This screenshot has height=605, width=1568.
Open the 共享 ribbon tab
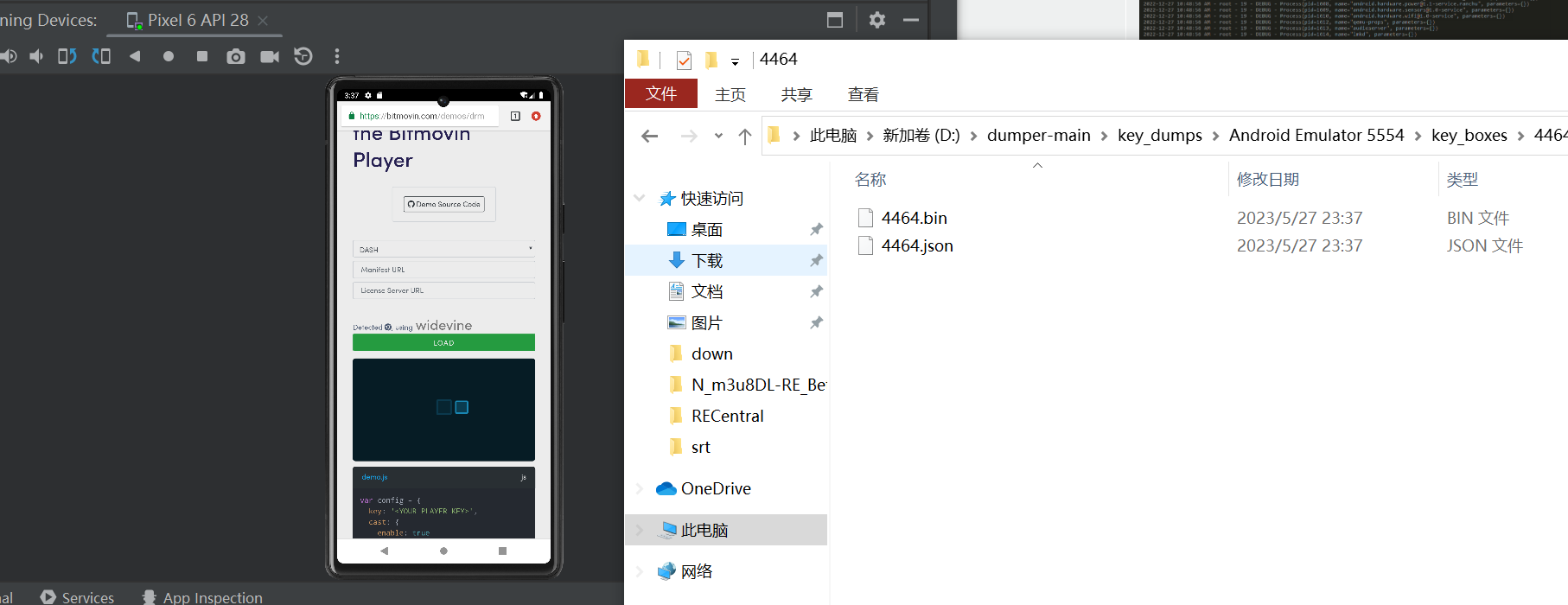coord(797,94)
